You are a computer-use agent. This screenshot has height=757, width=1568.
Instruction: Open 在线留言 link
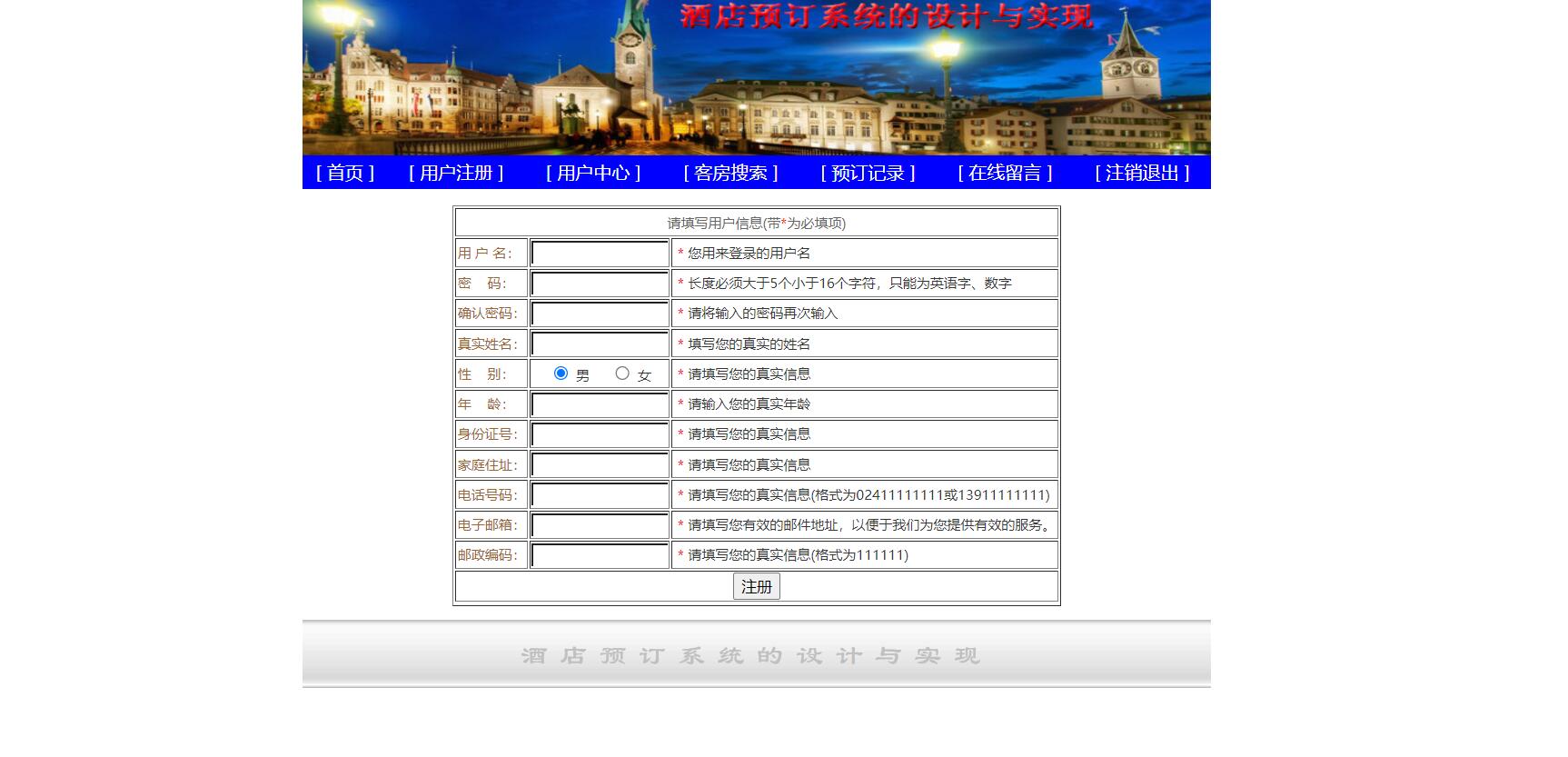[x=1005, y=173]
